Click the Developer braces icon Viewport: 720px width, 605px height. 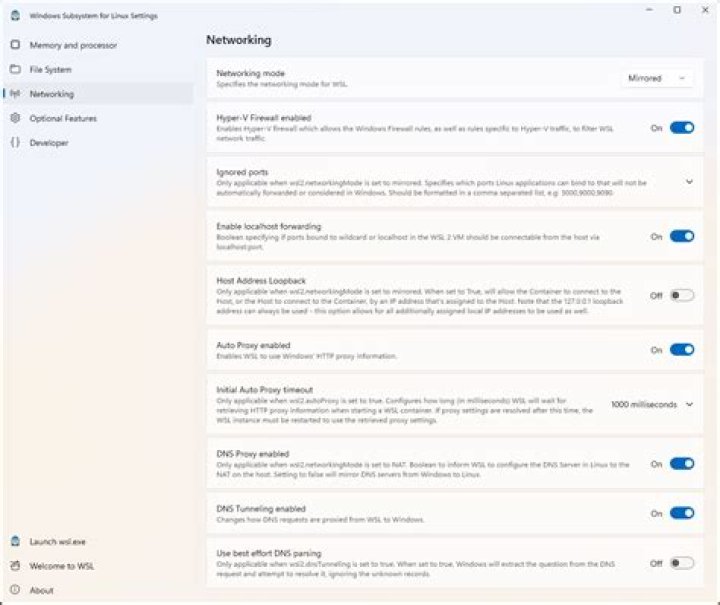tap(15, 143)
